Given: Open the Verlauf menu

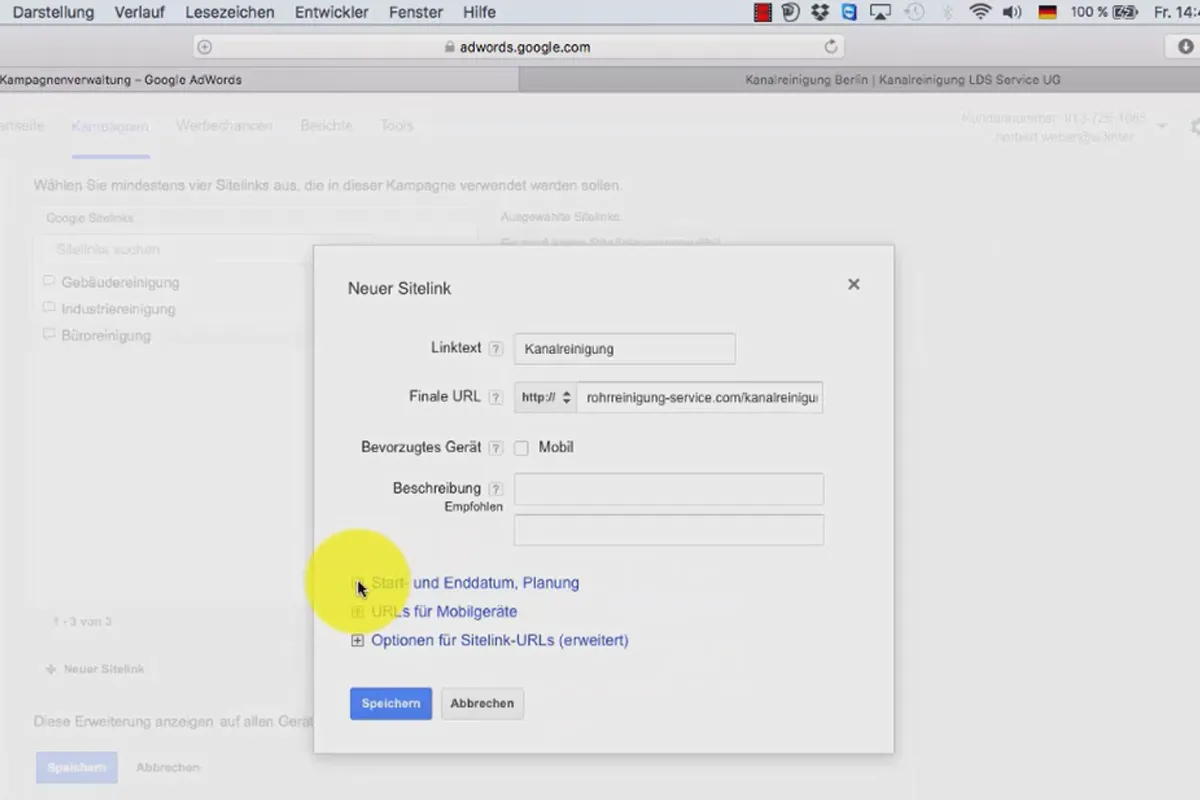Looking at the screenshot, I should click(x=140, y=12).
